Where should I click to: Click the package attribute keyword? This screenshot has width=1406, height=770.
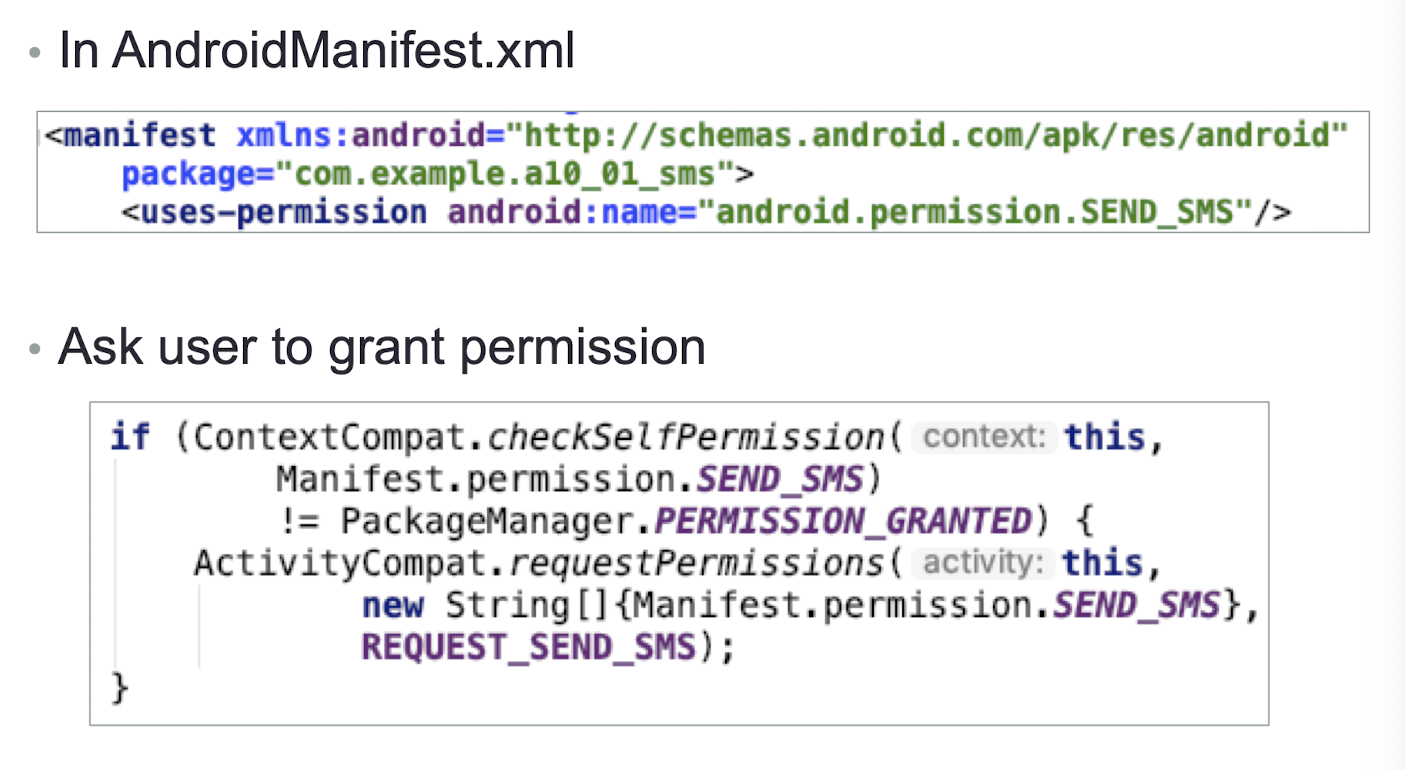186,174
